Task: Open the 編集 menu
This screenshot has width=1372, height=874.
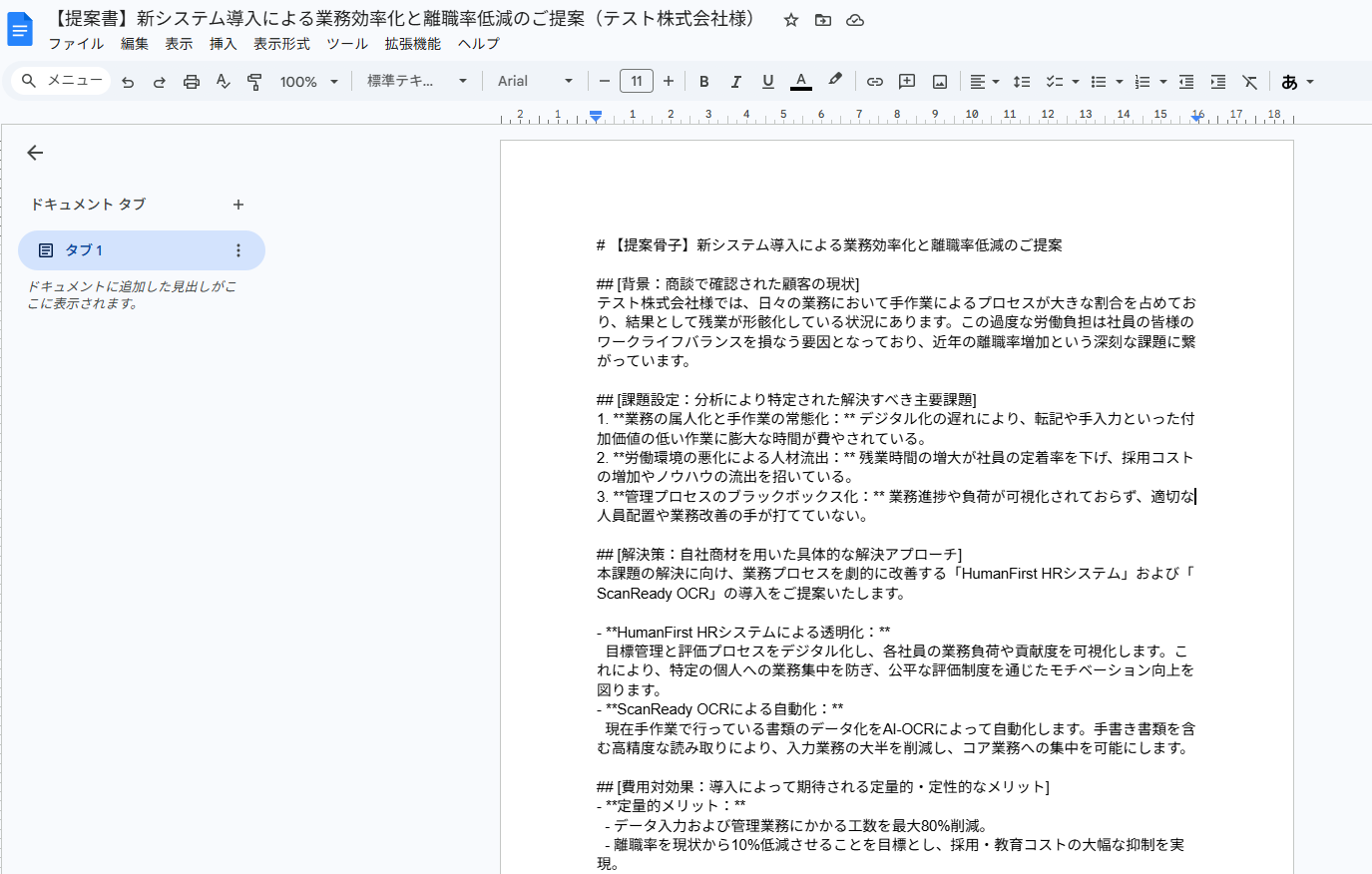Action: coord(135,44)
